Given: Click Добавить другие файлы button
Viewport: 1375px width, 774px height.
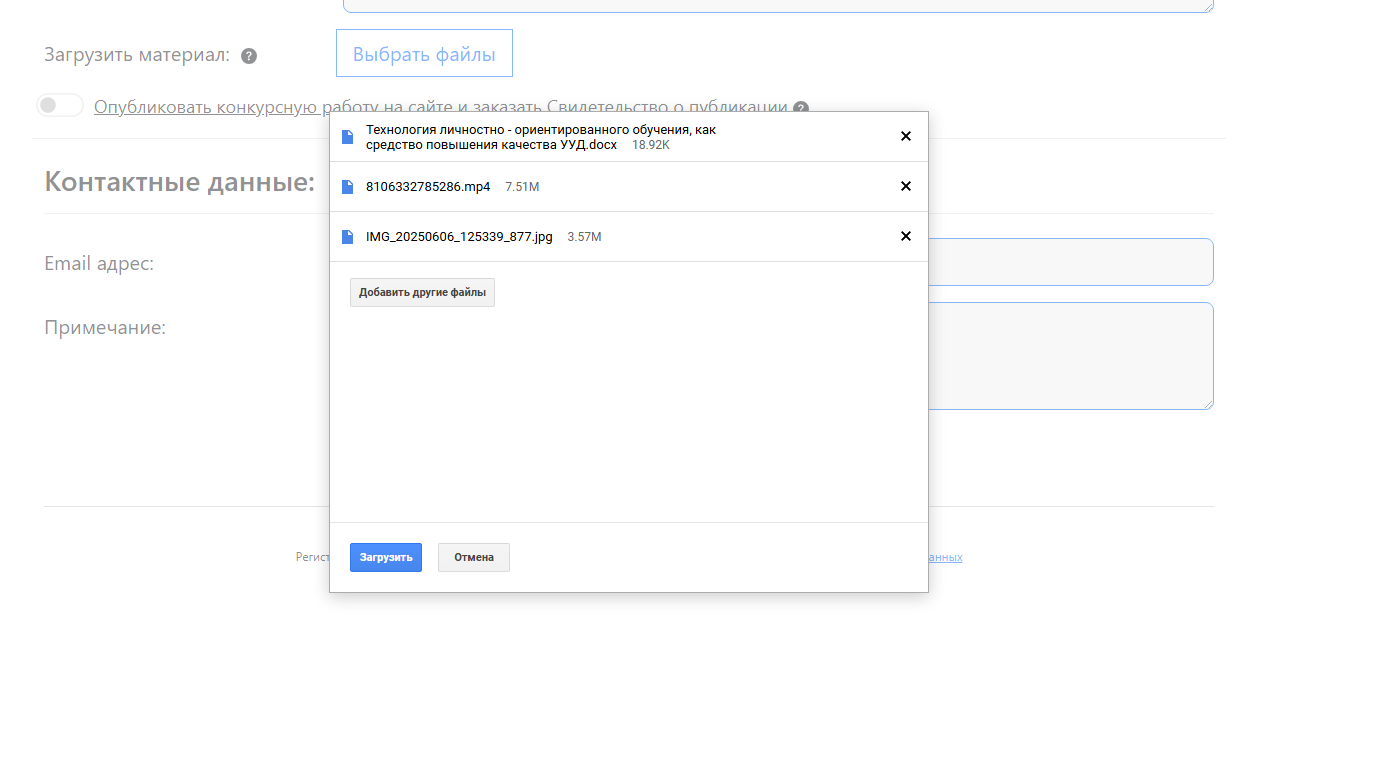Looking at the screenshot, I should click(x=422, y=292).
